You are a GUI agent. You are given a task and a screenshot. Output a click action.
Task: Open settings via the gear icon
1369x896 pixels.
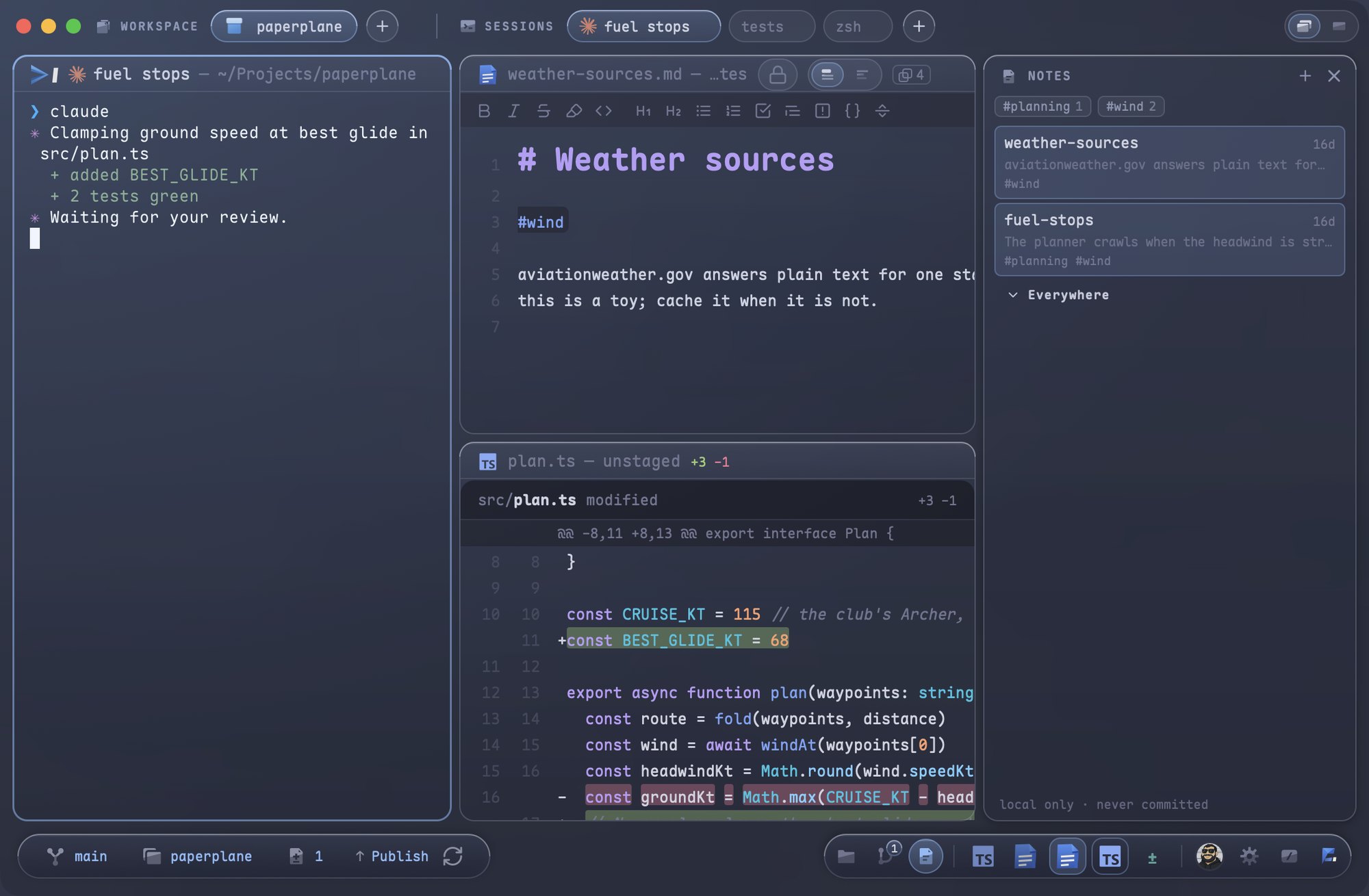point(1249,856)
